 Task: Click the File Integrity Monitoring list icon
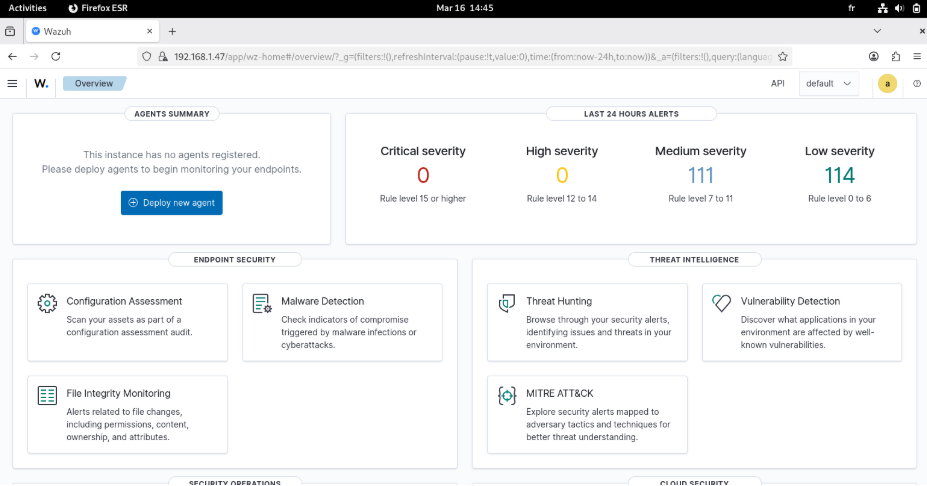[47, 396]
